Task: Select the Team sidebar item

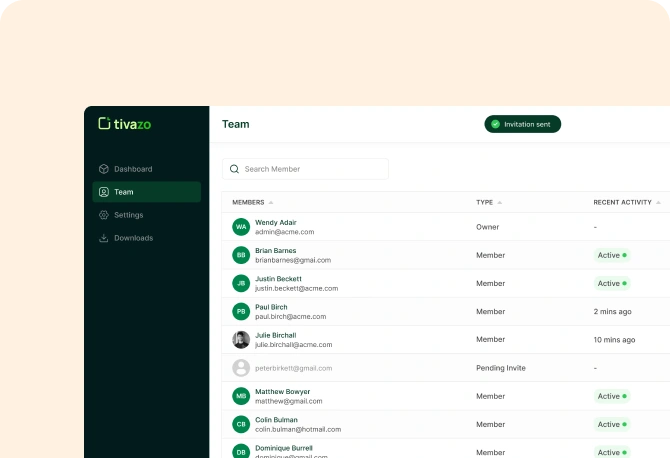Action: pos(146,192)
